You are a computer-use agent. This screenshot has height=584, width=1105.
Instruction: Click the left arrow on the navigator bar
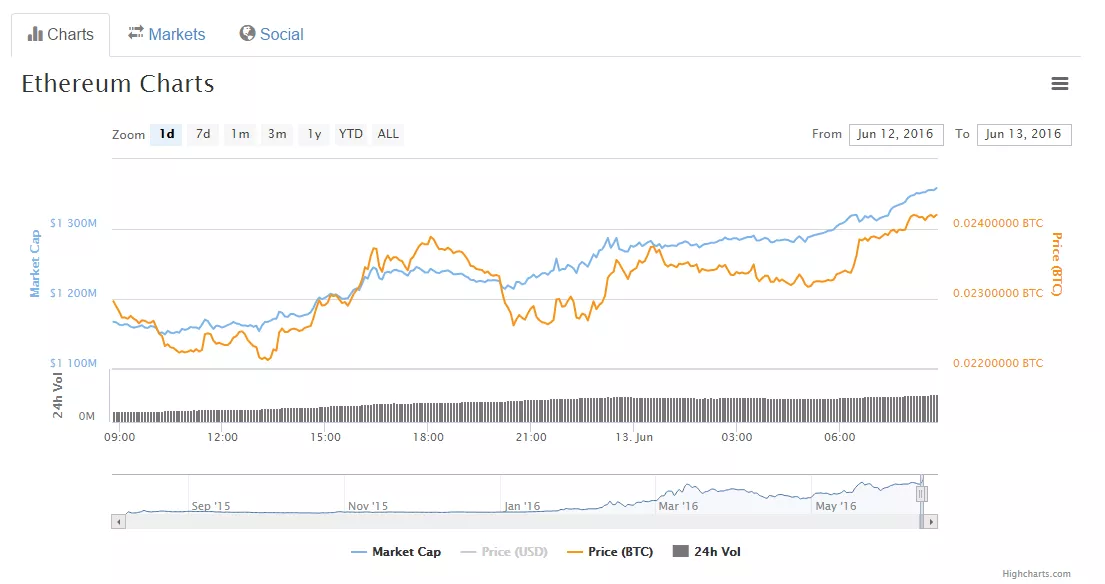pos(120,521)
